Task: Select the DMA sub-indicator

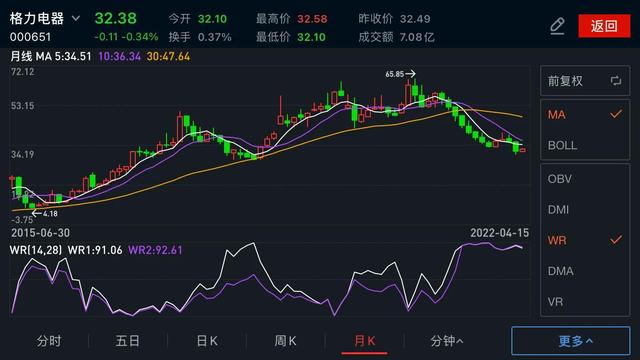Action: [x=585, y=271]
